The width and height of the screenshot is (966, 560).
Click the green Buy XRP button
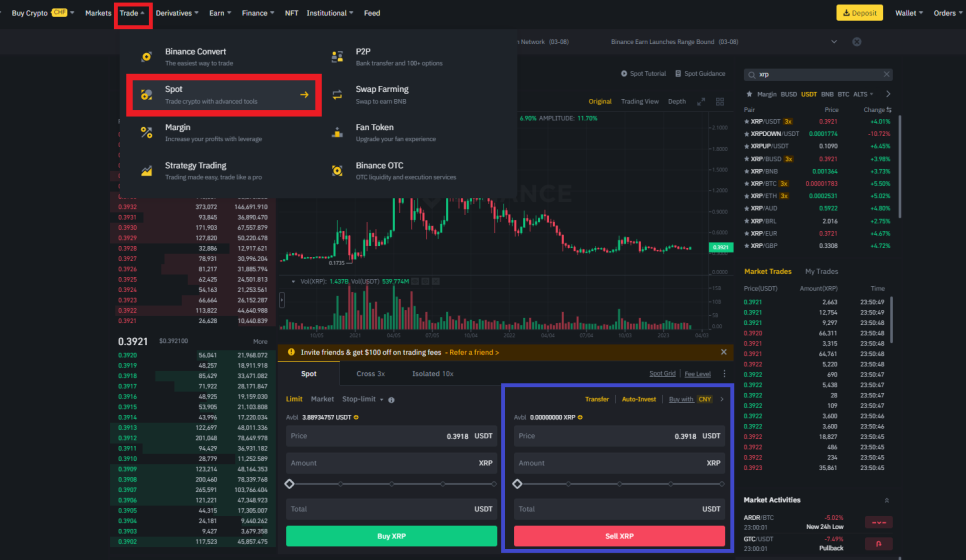[391, 536]
